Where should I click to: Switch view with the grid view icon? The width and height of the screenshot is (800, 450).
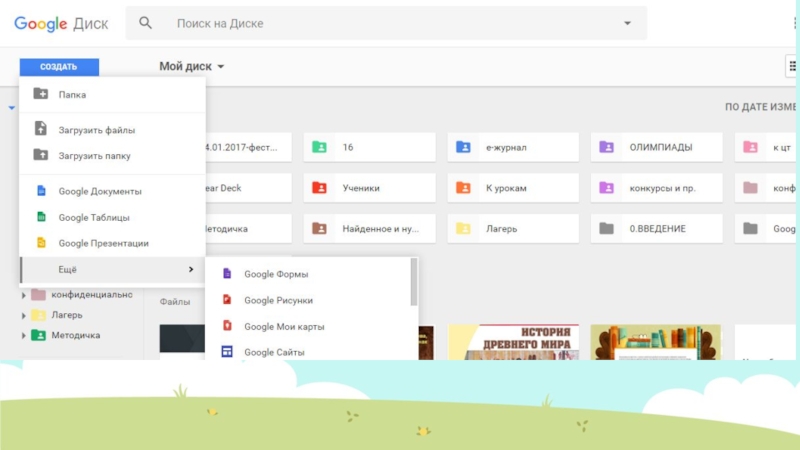(x=792, y=66)
